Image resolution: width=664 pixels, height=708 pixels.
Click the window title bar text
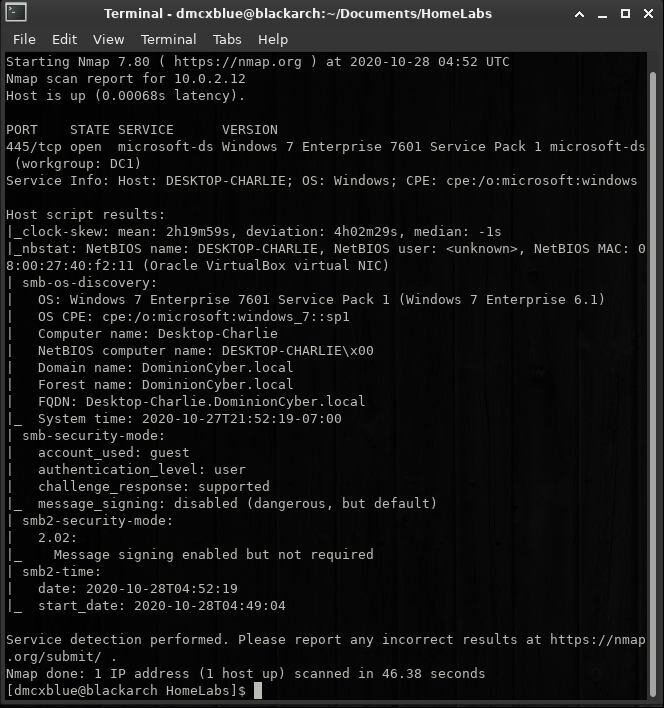pos(298,14)
